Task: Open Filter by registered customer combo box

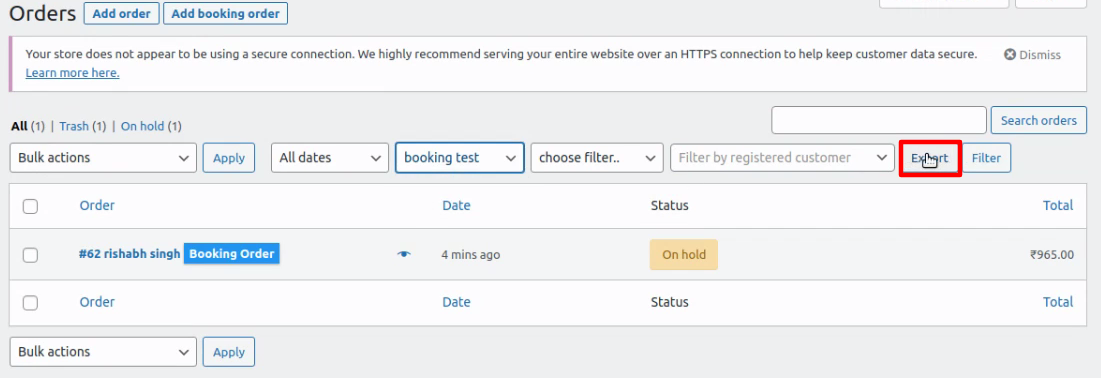Action: [x=782, y=157]
